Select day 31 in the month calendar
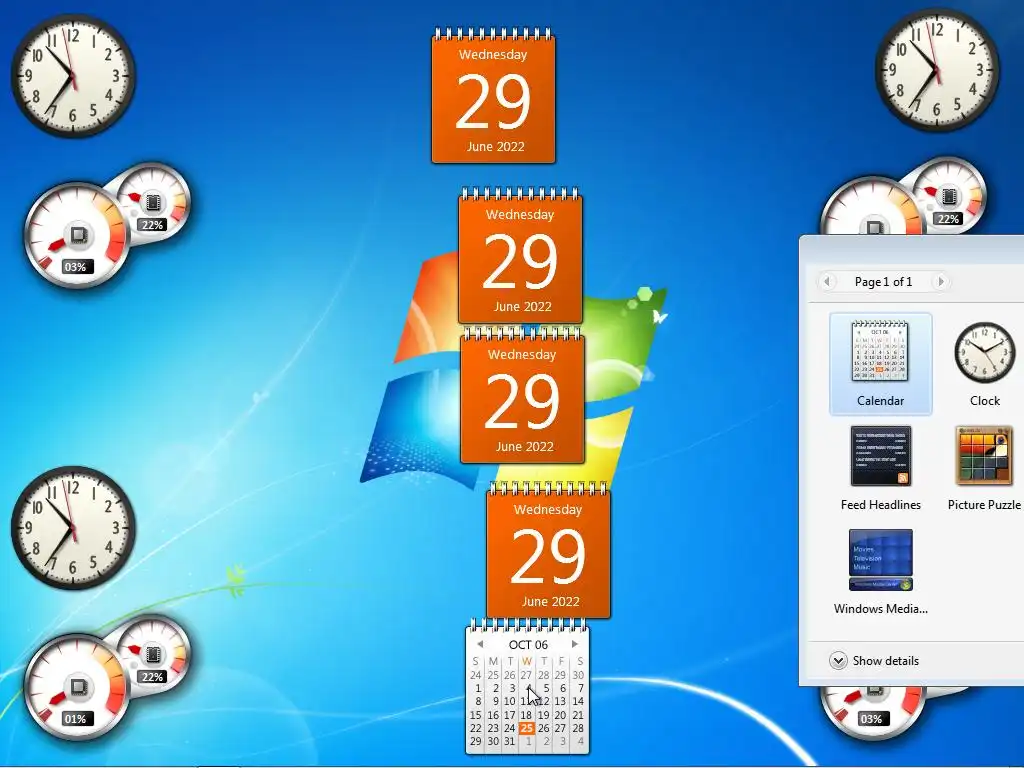This screenshot has width=1024, height=768. [x=509, y=741]
